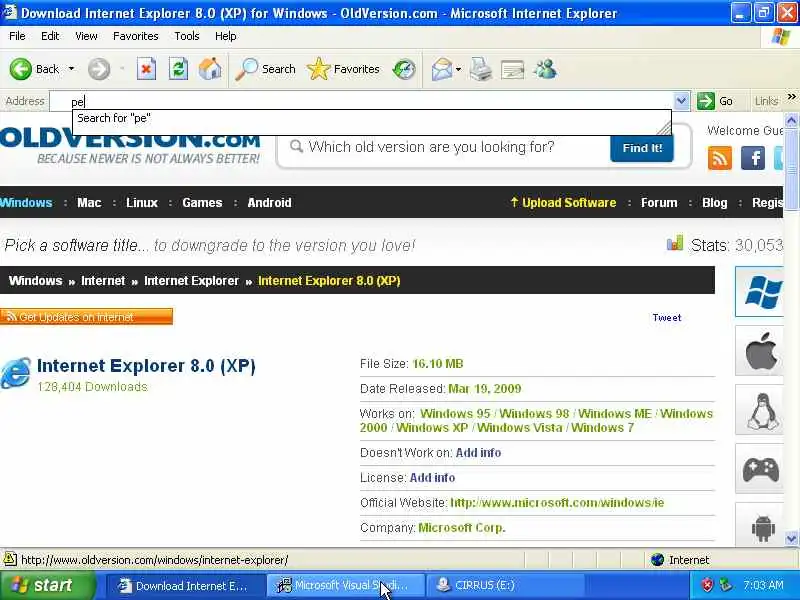This screenshot has width=800, height=600.
Task: Click in the address bar field
Action: 361,102
